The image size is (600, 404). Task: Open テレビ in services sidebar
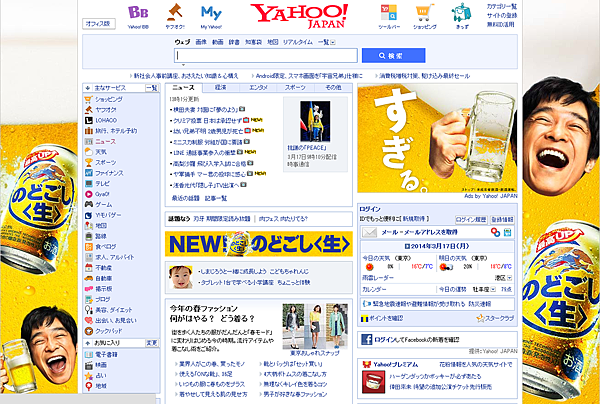coord(102,184)
